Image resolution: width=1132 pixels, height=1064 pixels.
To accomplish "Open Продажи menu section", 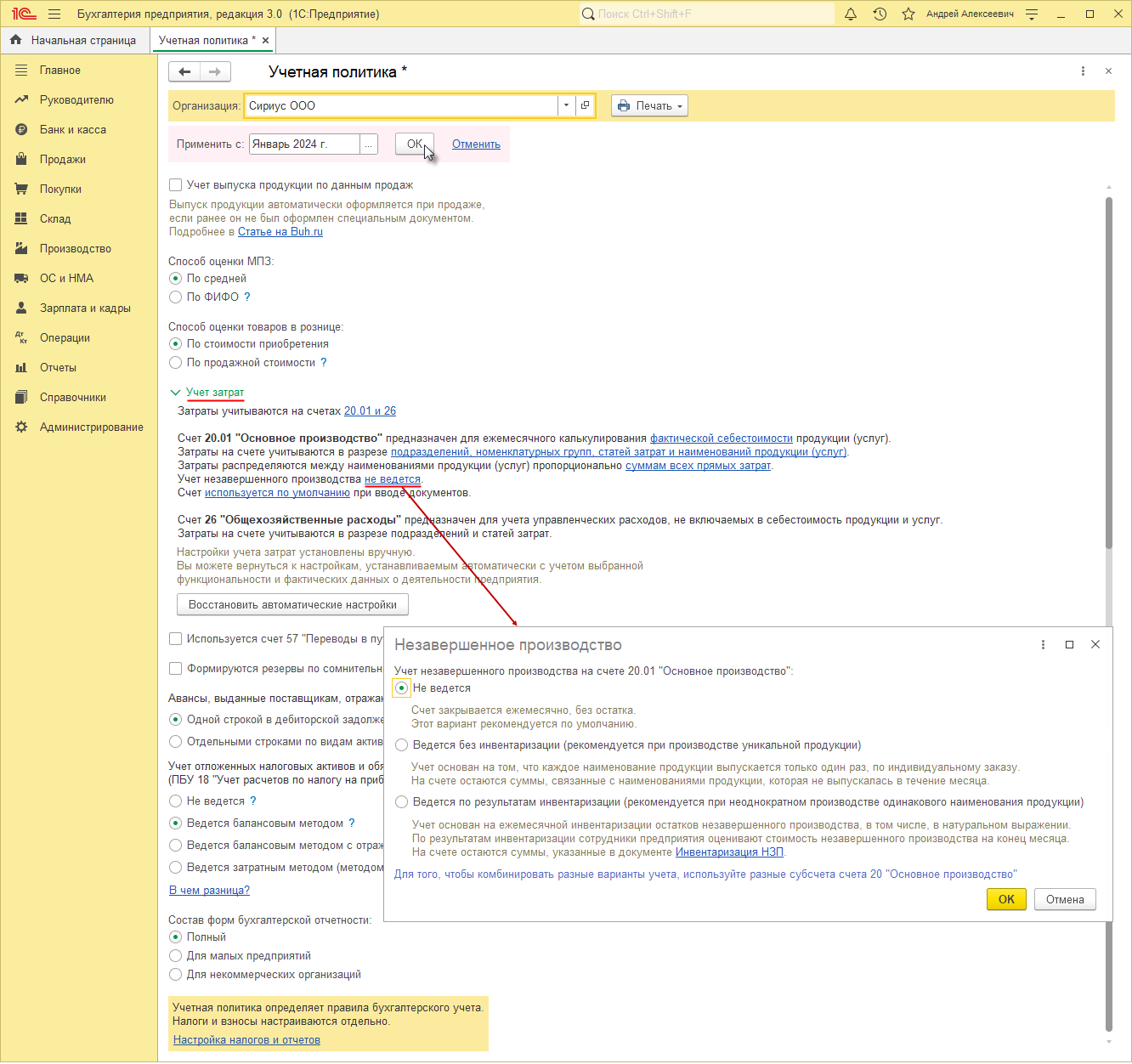I will click(x=63, y=159).
